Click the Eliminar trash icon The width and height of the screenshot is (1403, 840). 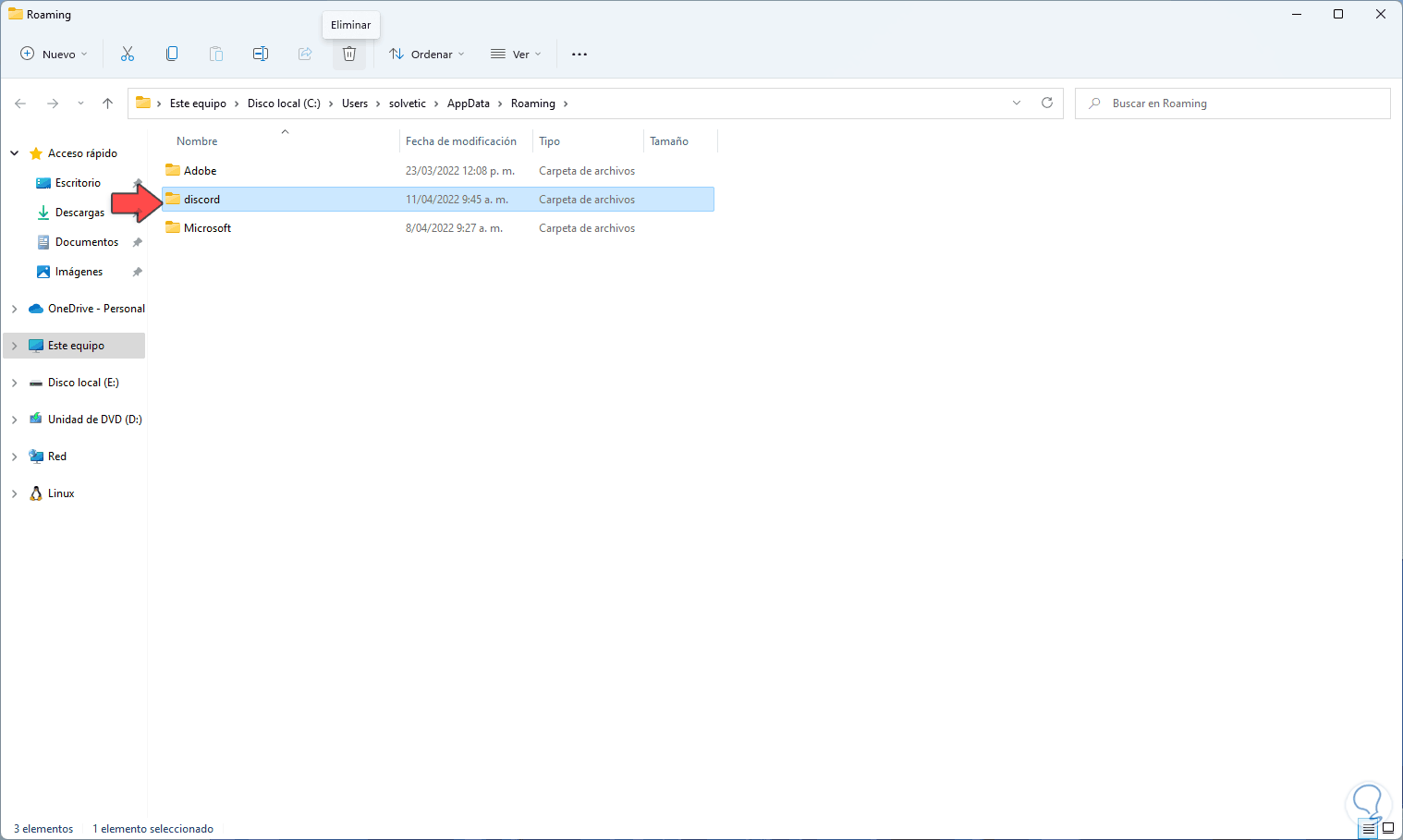click(x=349, y=54)
